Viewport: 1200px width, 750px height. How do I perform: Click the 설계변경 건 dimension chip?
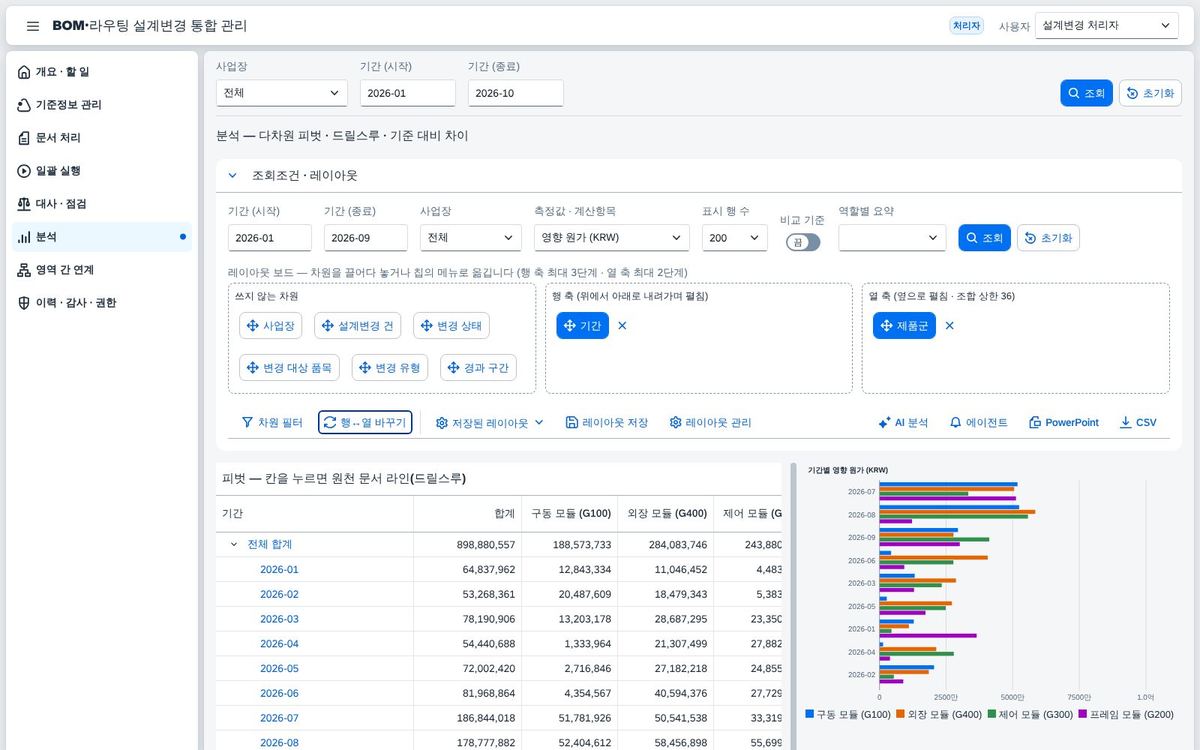357,326
